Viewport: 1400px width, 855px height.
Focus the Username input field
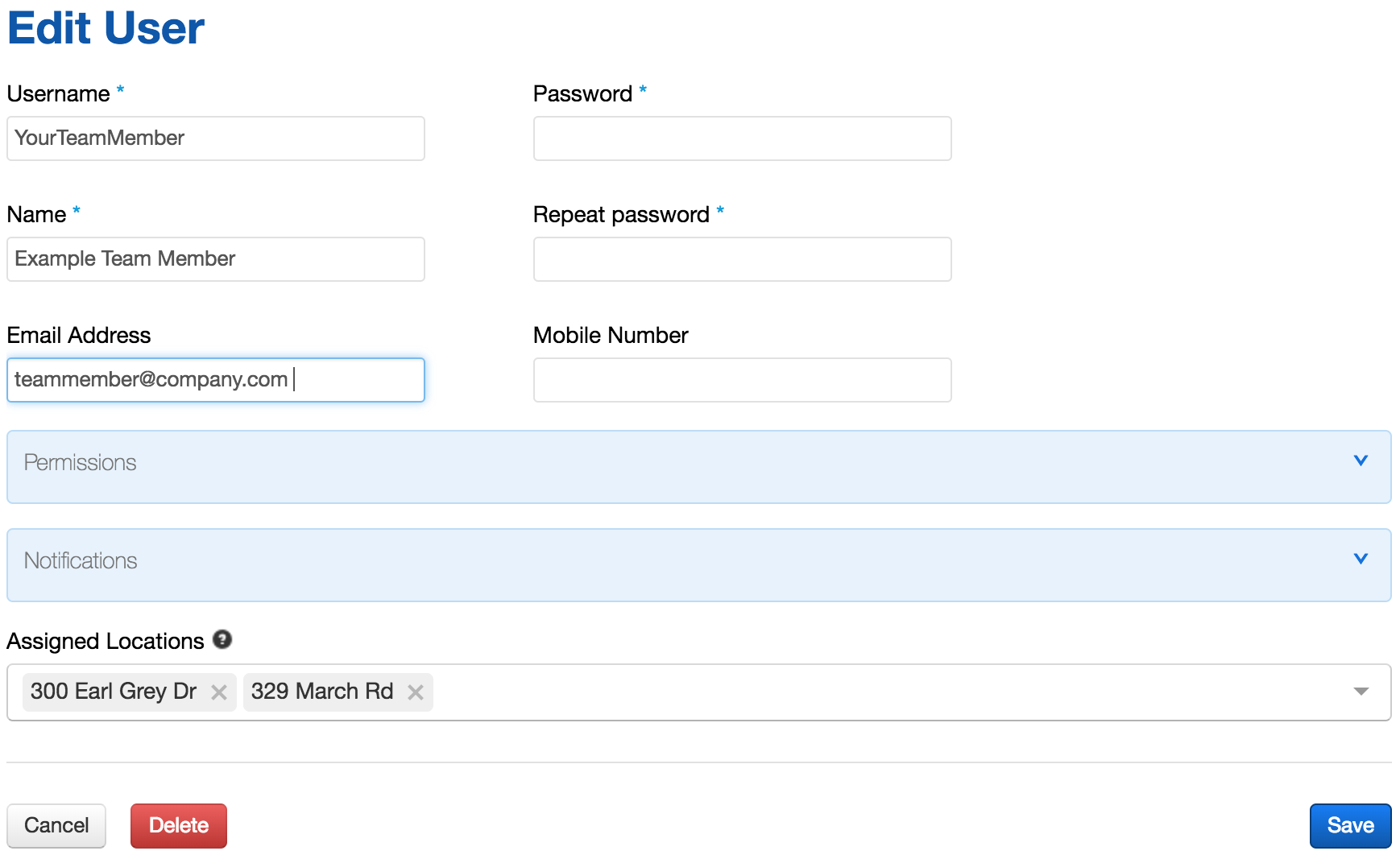point(216,138)
